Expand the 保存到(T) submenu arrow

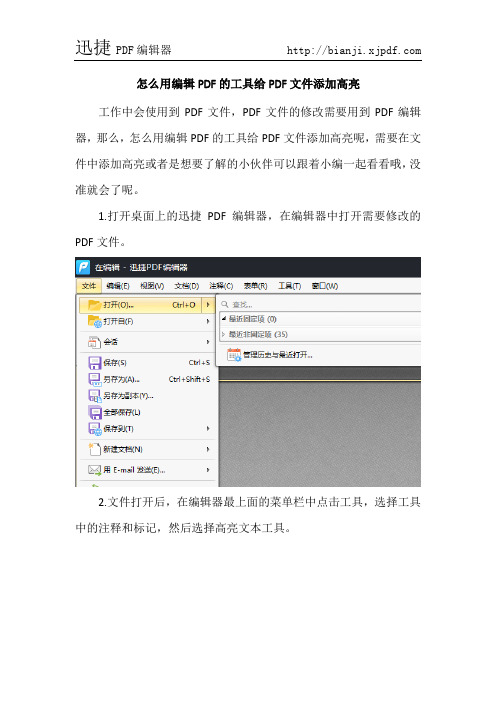208,428
